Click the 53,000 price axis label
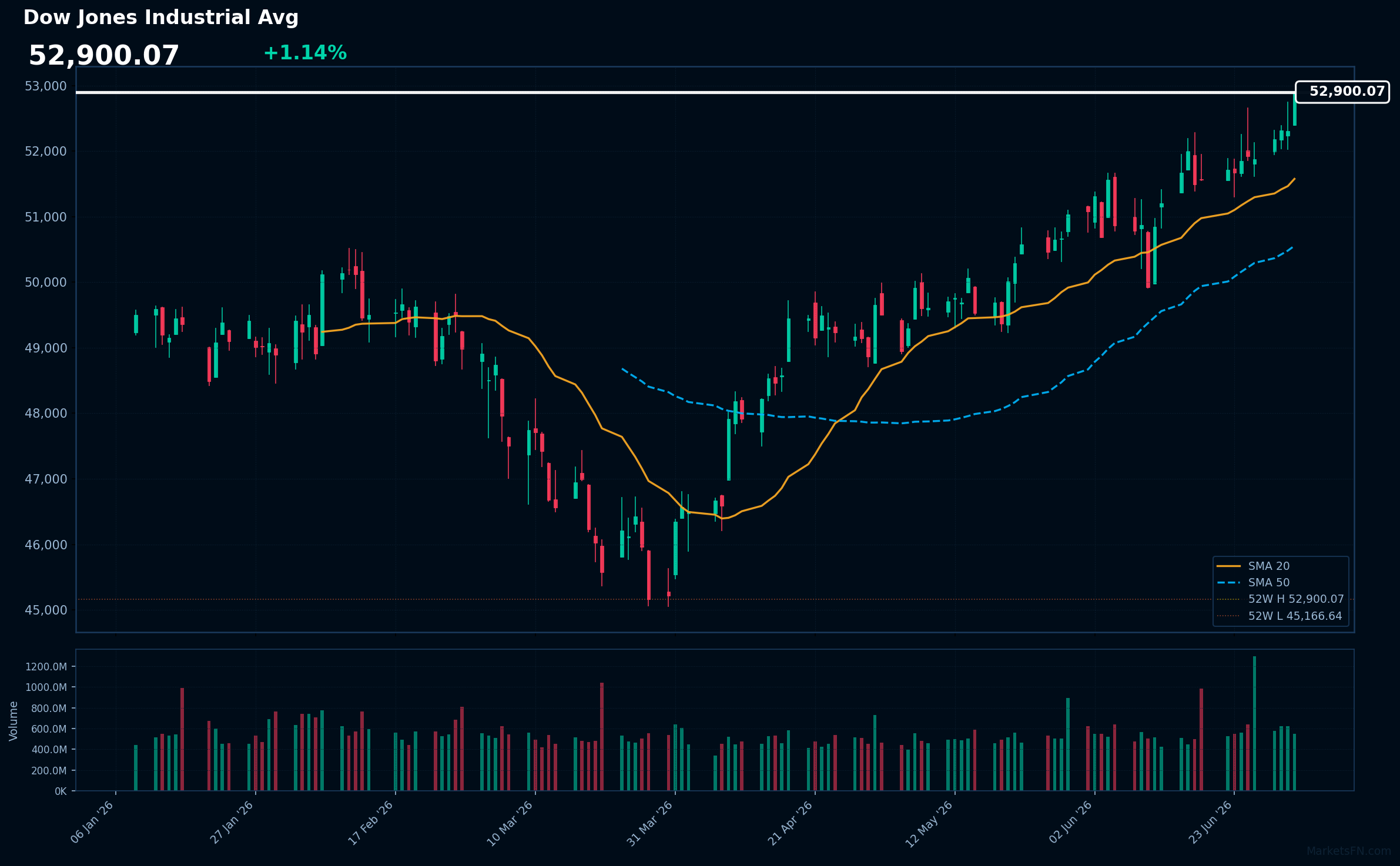The width and height of the screenshot is (1400, 866). [x=46, y=86]
